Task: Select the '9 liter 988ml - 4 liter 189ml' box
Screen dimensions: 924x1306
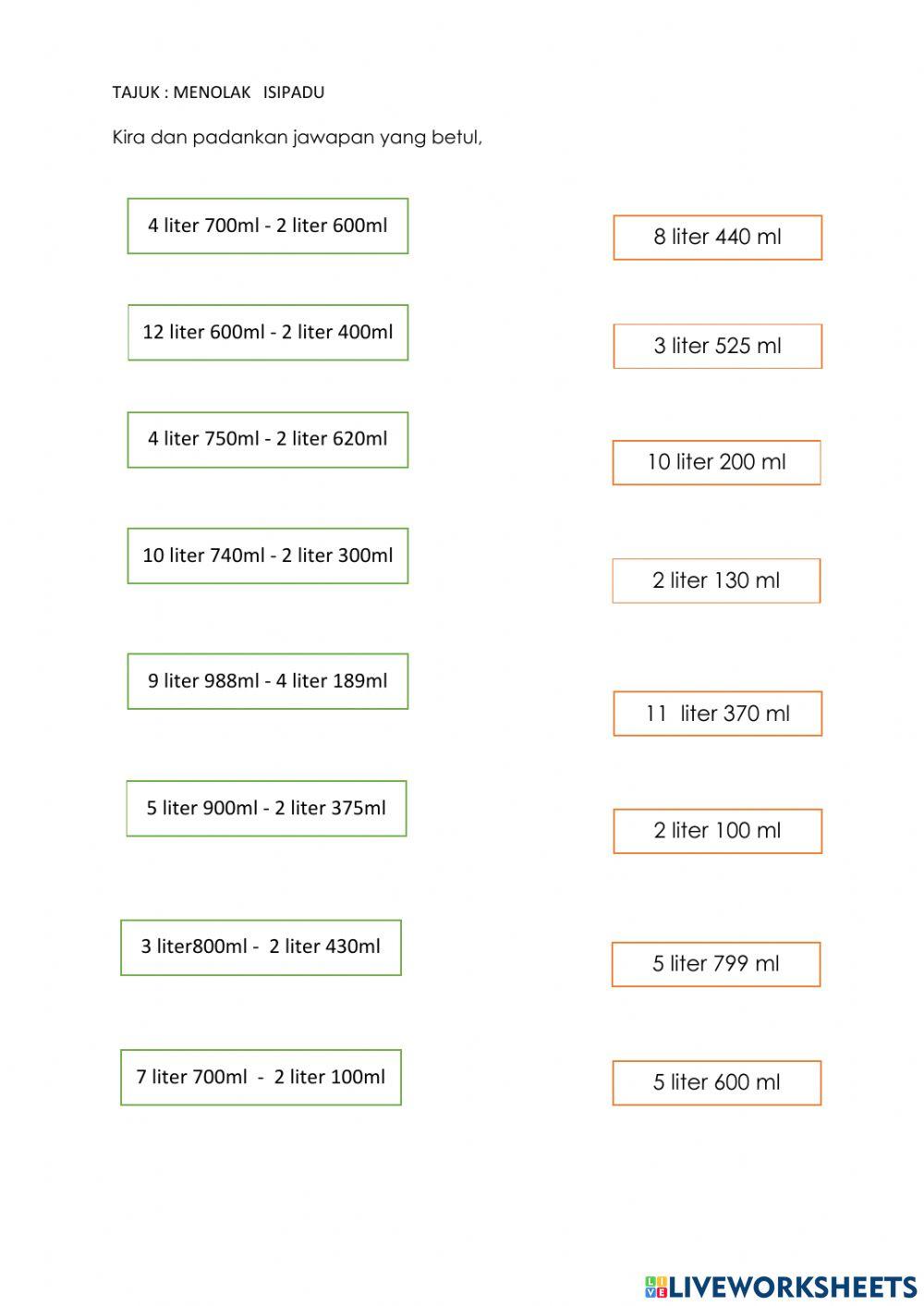Action: point(268,681)
